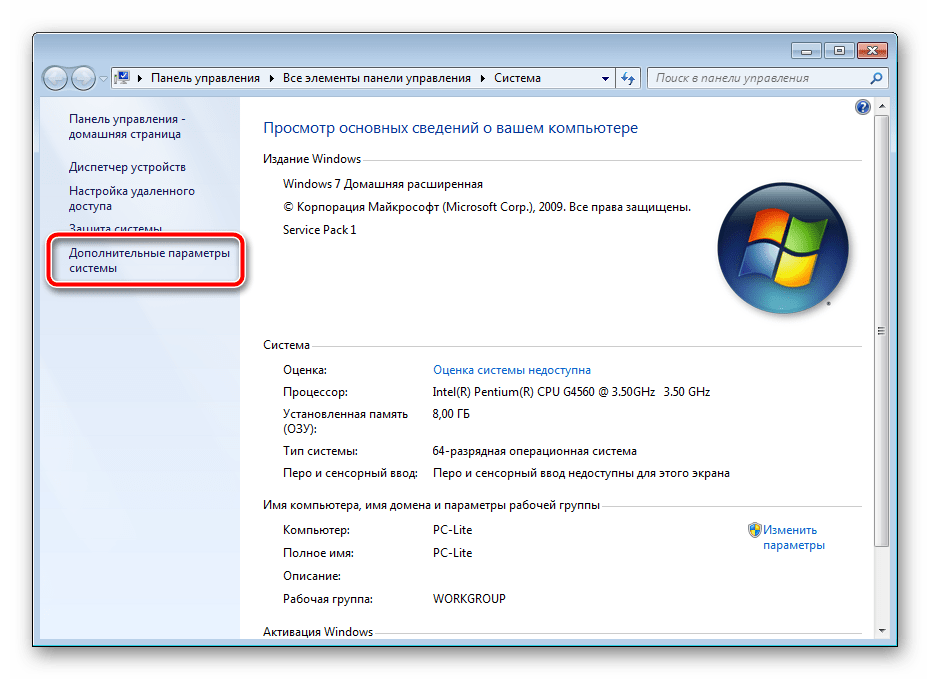Open address bar history dropdown arrow

tap(605, 78)
